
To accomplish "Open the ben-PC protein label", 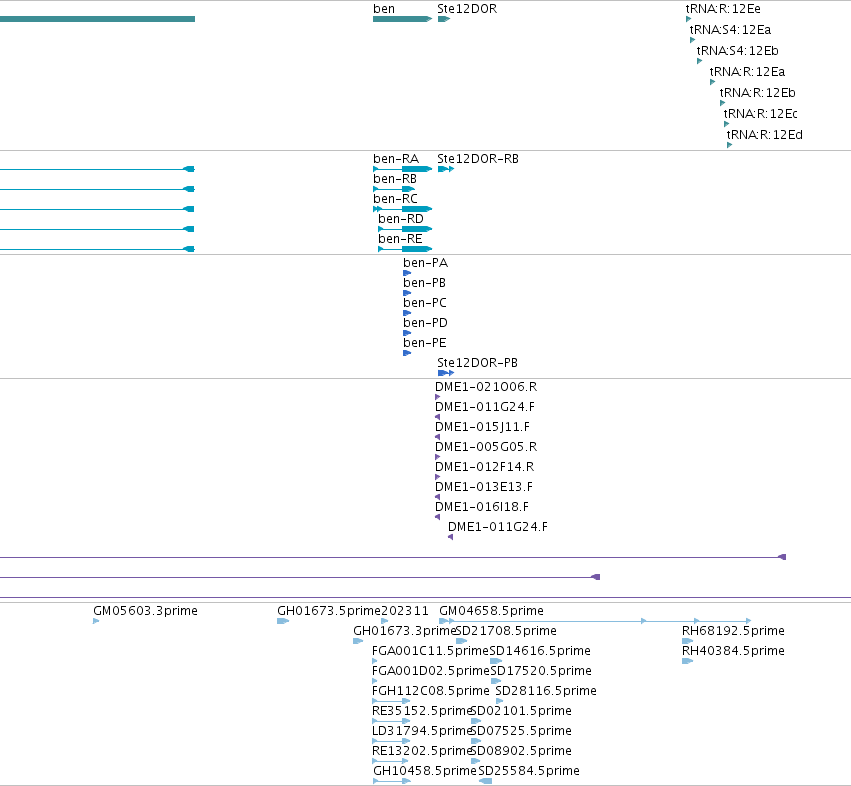I will coord(424,303).
